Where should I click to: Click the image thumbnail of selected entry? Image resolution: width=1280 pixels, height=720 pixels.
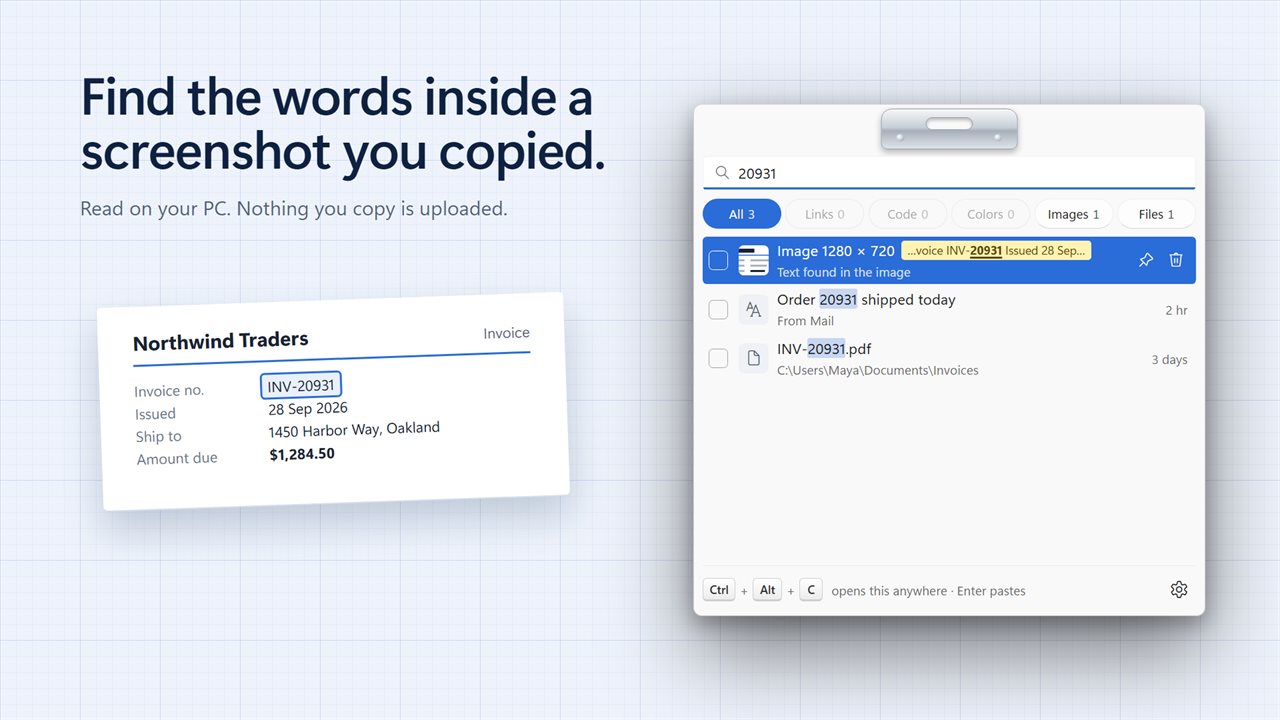(753, 261)
